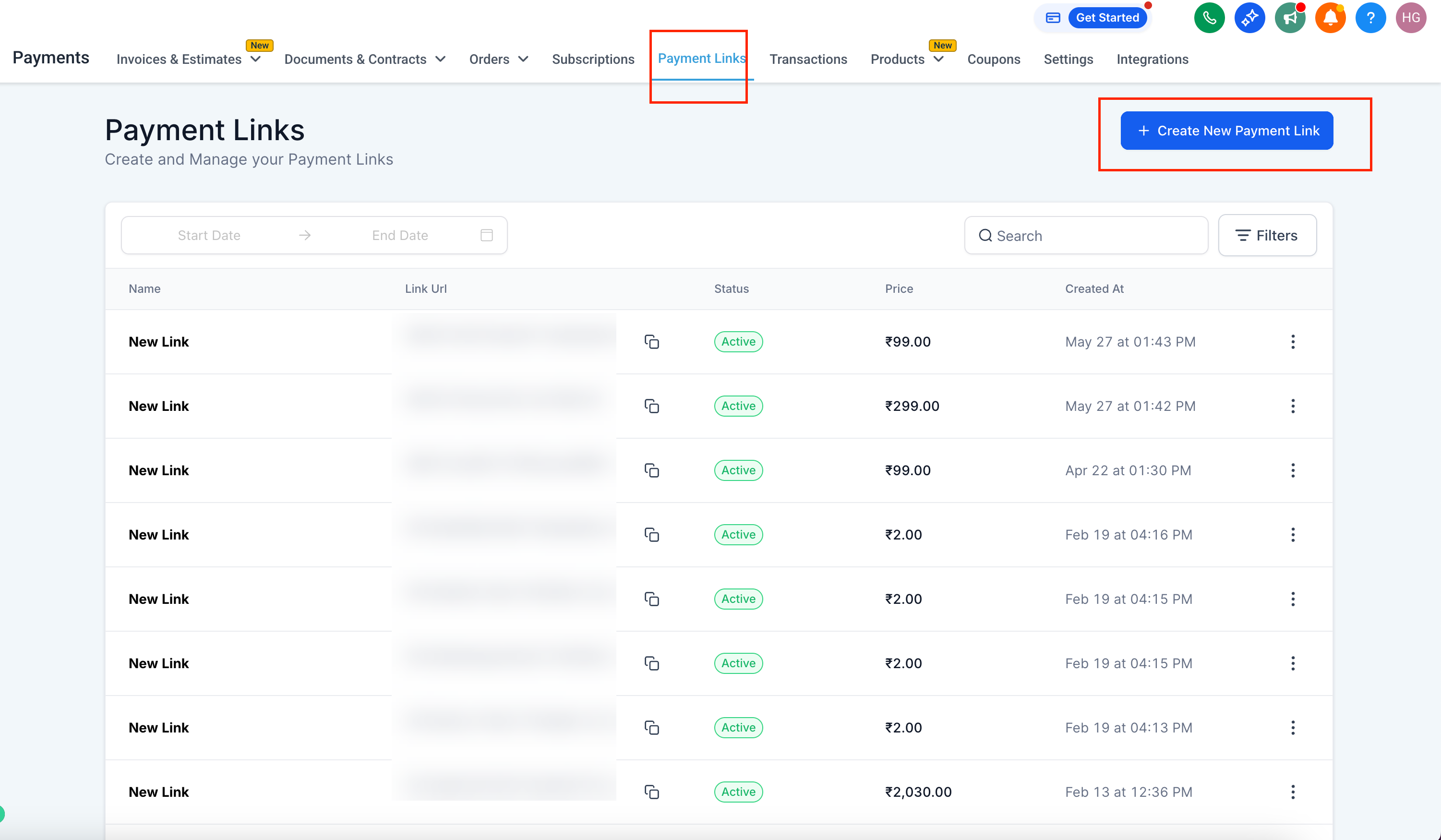The width and height of the screenshot is (1441, 840).
Task: Click the Search input field
Action: (1092, 236)
